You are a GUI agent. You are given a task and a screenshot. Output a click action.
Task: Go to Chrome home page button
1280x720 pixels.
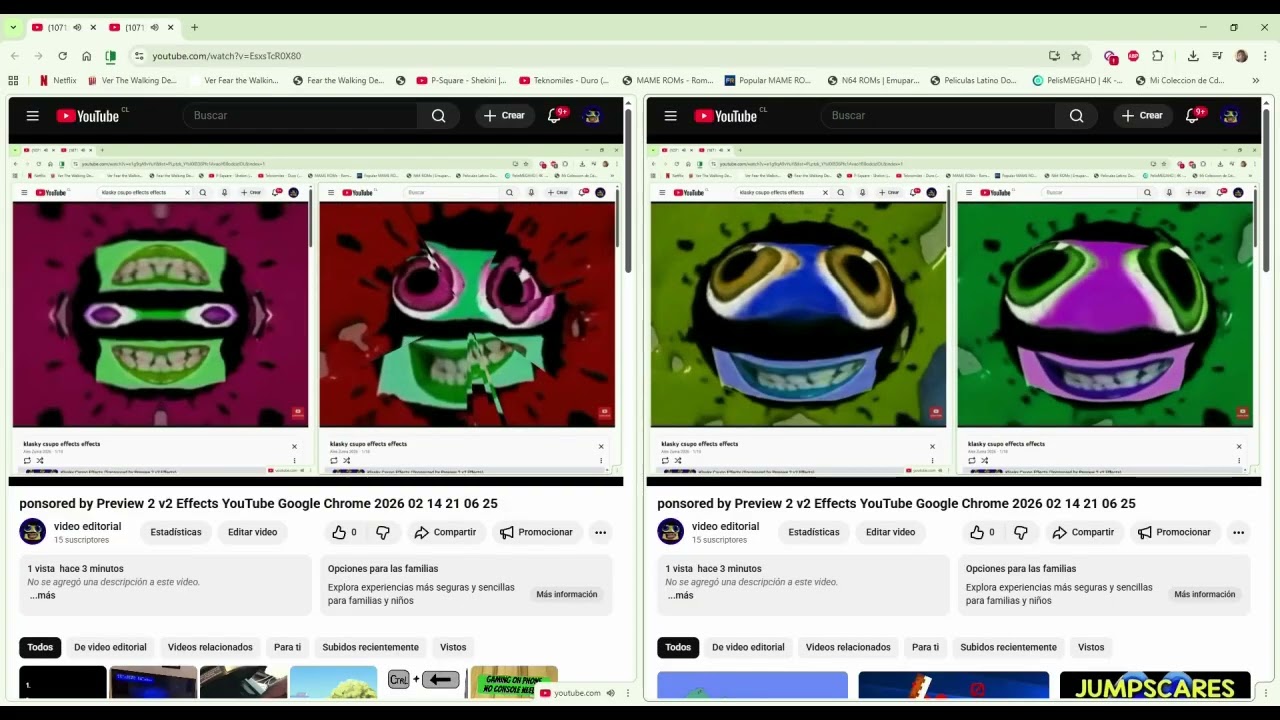[86, 56]
